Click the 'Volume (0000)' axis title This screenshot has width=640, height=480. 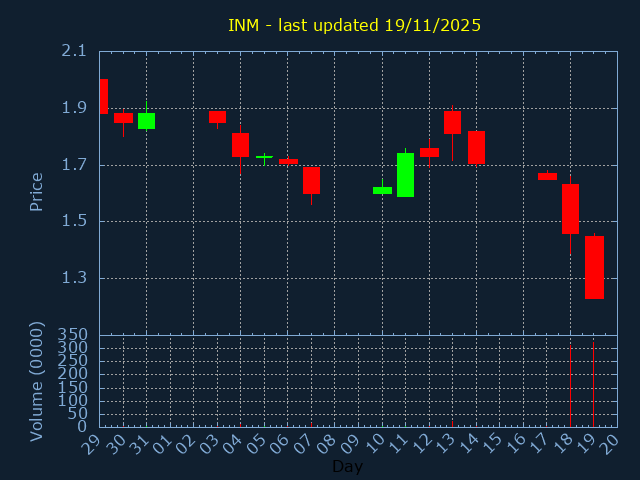36,382
